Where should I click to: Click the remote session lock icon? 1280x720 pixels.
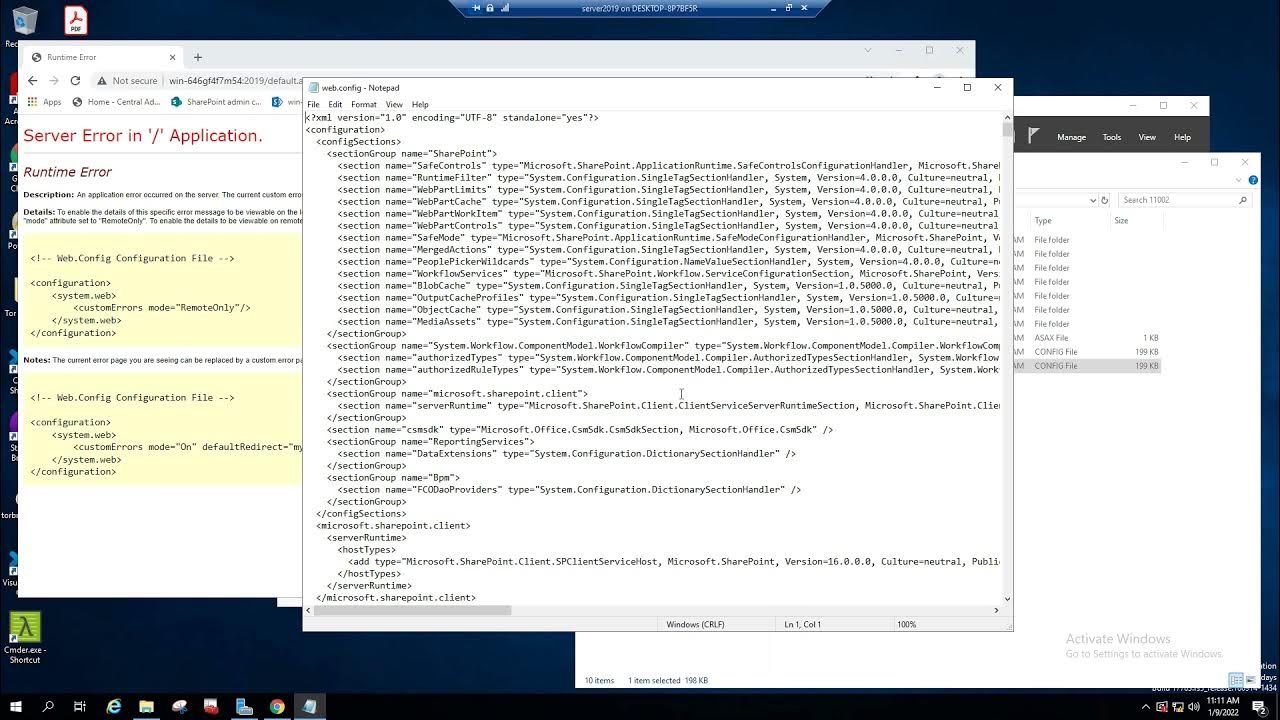pyautogui.click(x=490, y=8)
